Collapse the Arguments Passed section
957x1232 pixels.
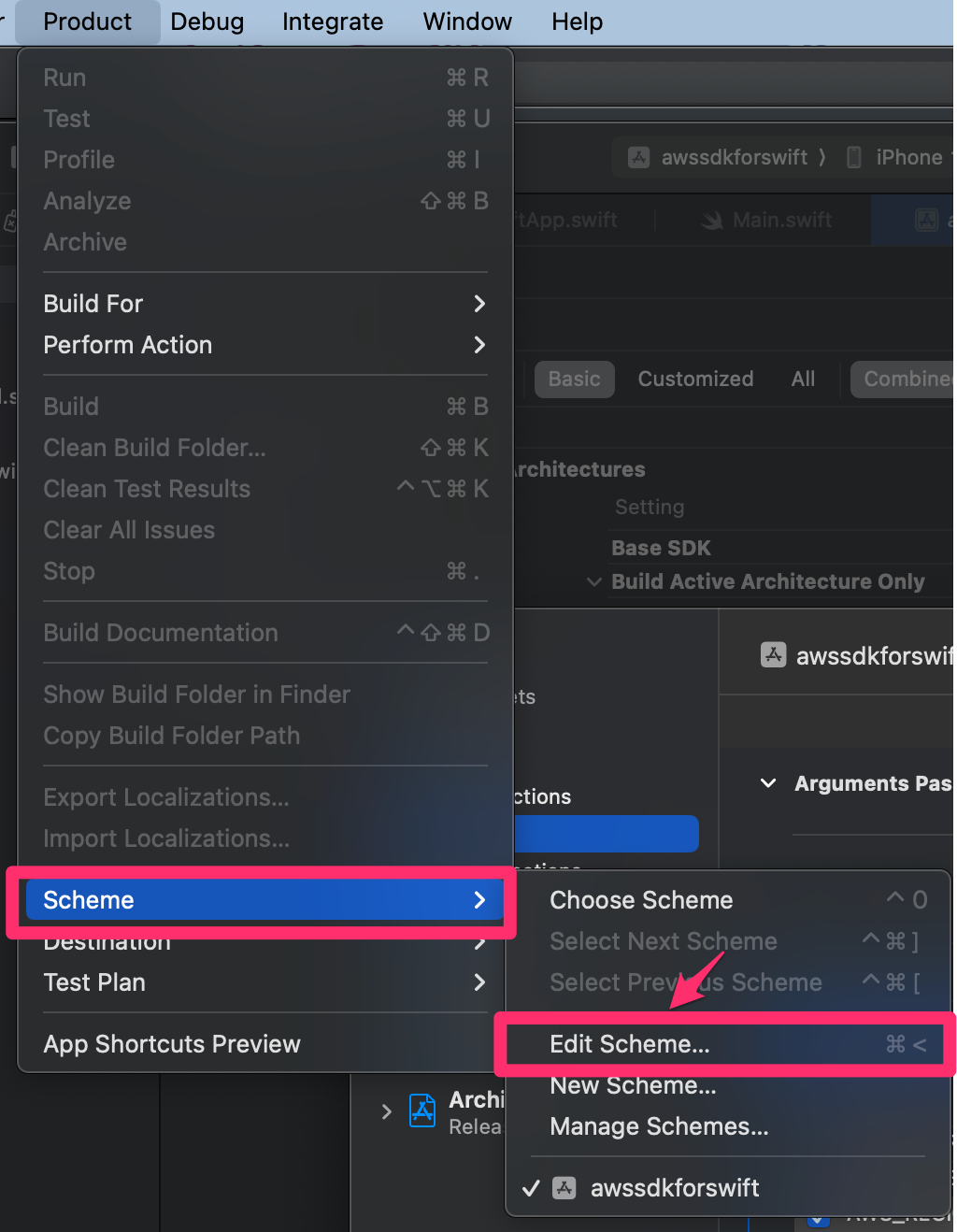[767, 783]
